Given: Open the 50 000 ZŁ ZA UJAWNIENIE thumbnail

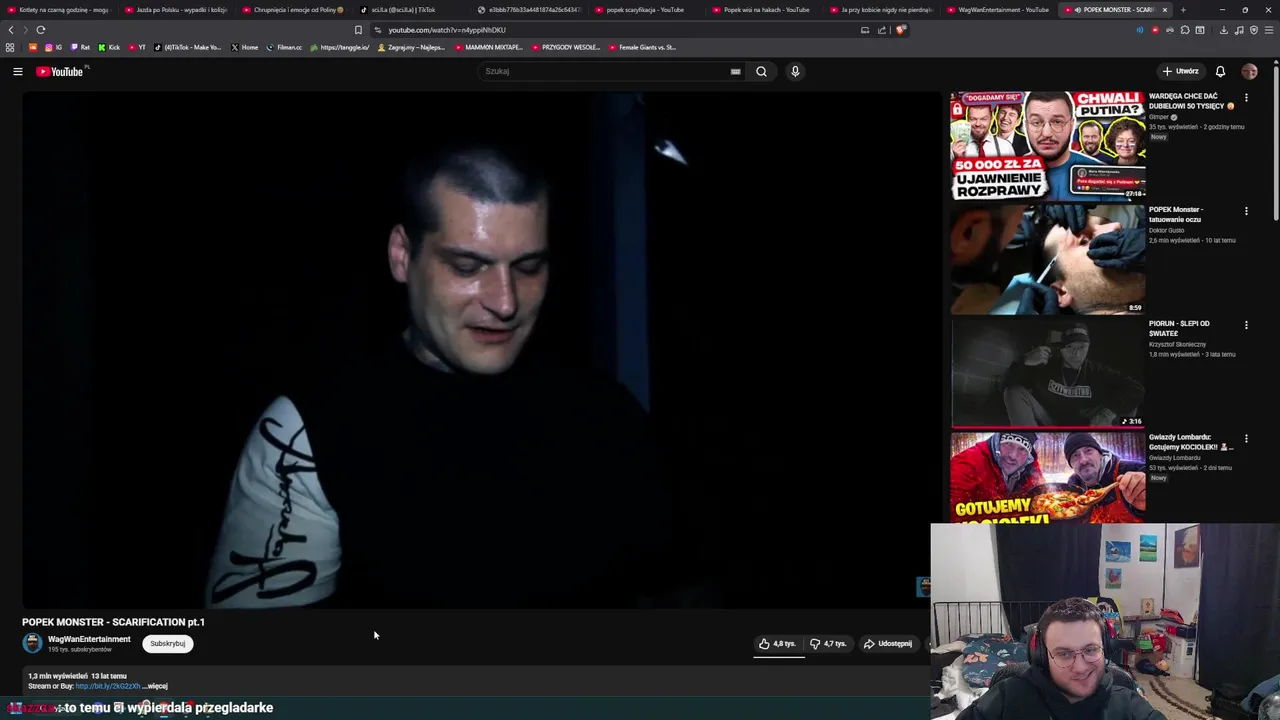Looking at the screenshot, I should point(1047,146).
